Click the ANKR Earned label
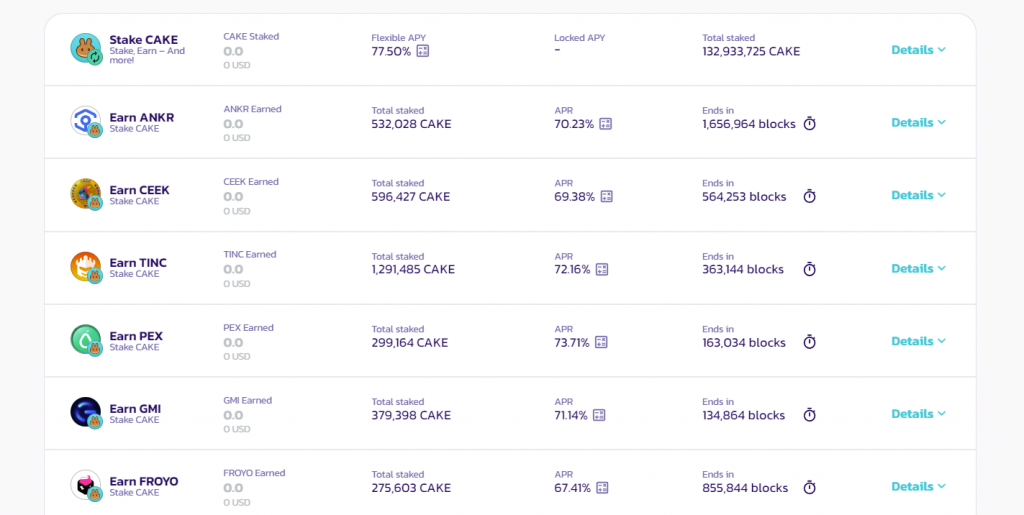1024x515 pixels. pyautogui.click(x=253, y=109)
